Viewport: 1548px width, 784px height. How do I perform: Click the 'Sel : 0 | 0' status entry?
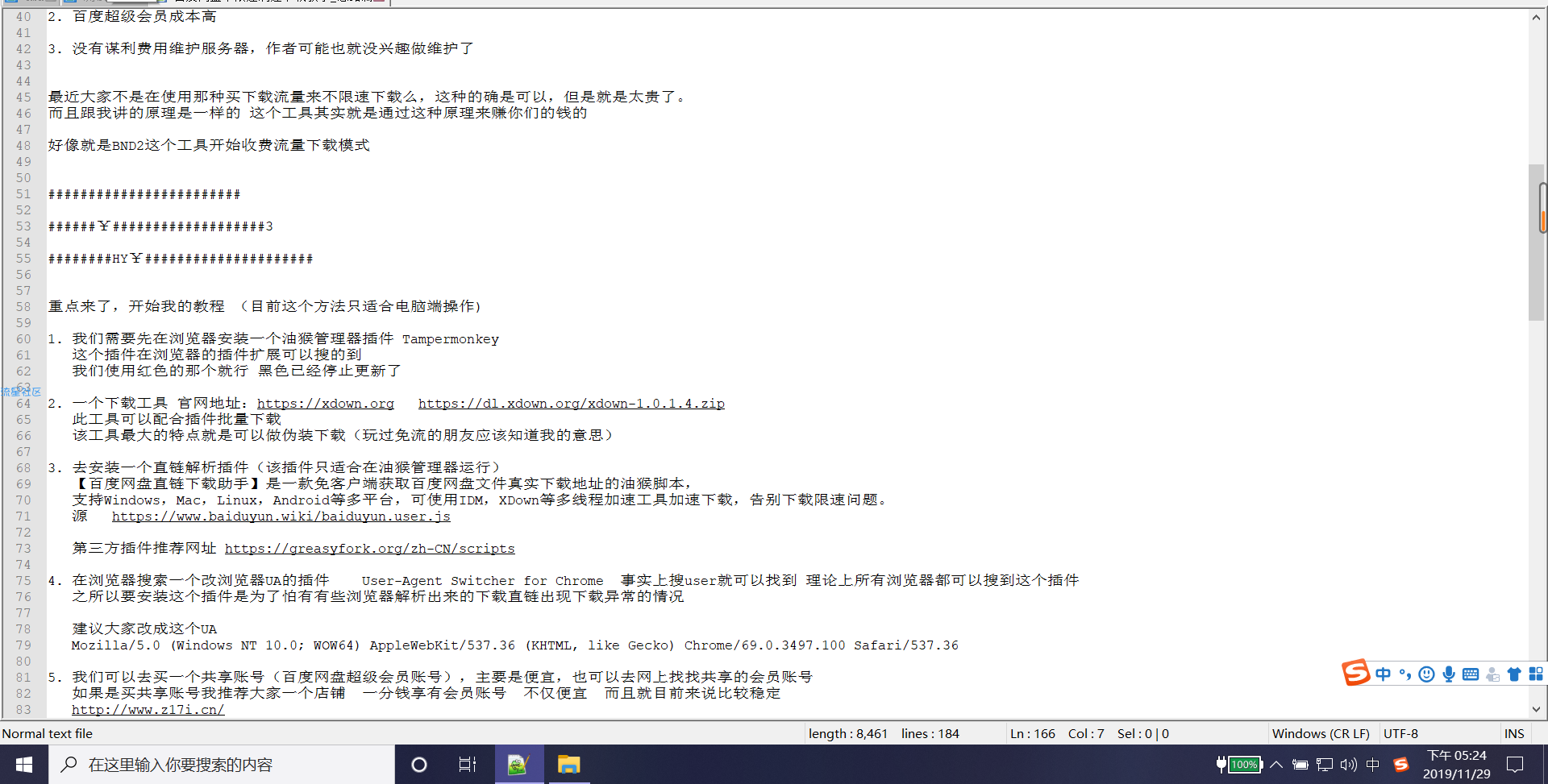click(1143, 733)
